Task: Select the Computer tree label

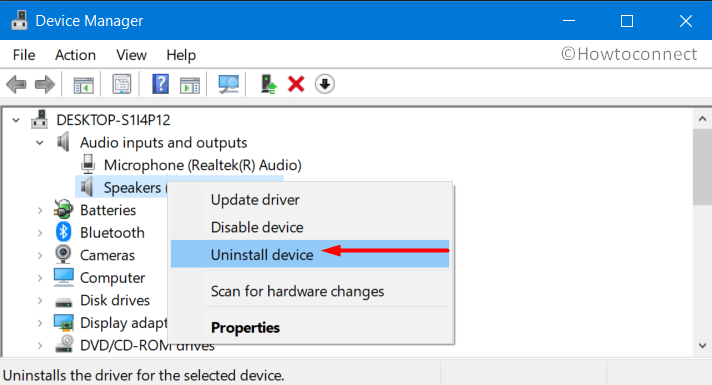Action: (x=113, y=278)
